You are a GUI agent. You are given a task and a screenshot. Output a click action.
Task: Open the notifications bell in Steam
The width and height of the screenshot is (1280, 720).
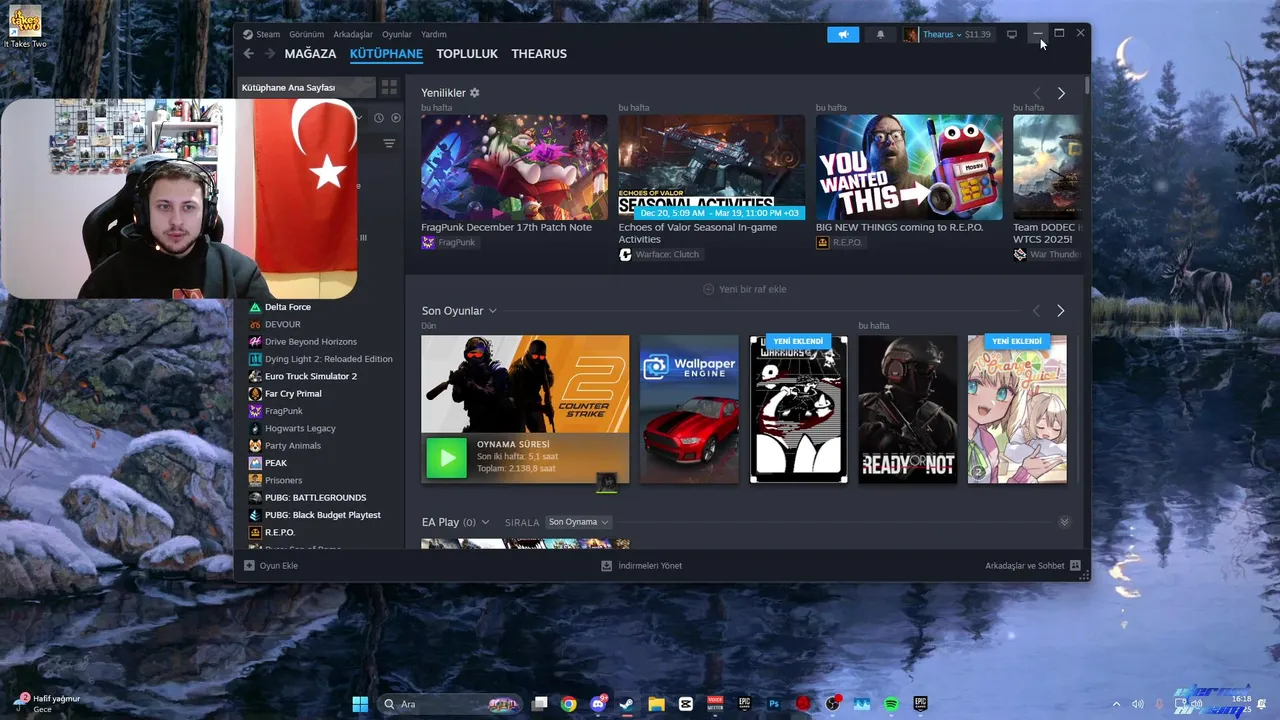880,34
